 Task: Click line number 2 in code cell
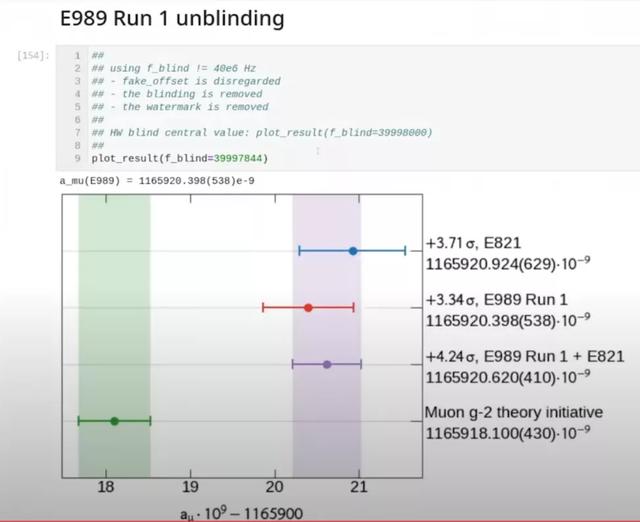pyautogui.click(x=78, y=68)
